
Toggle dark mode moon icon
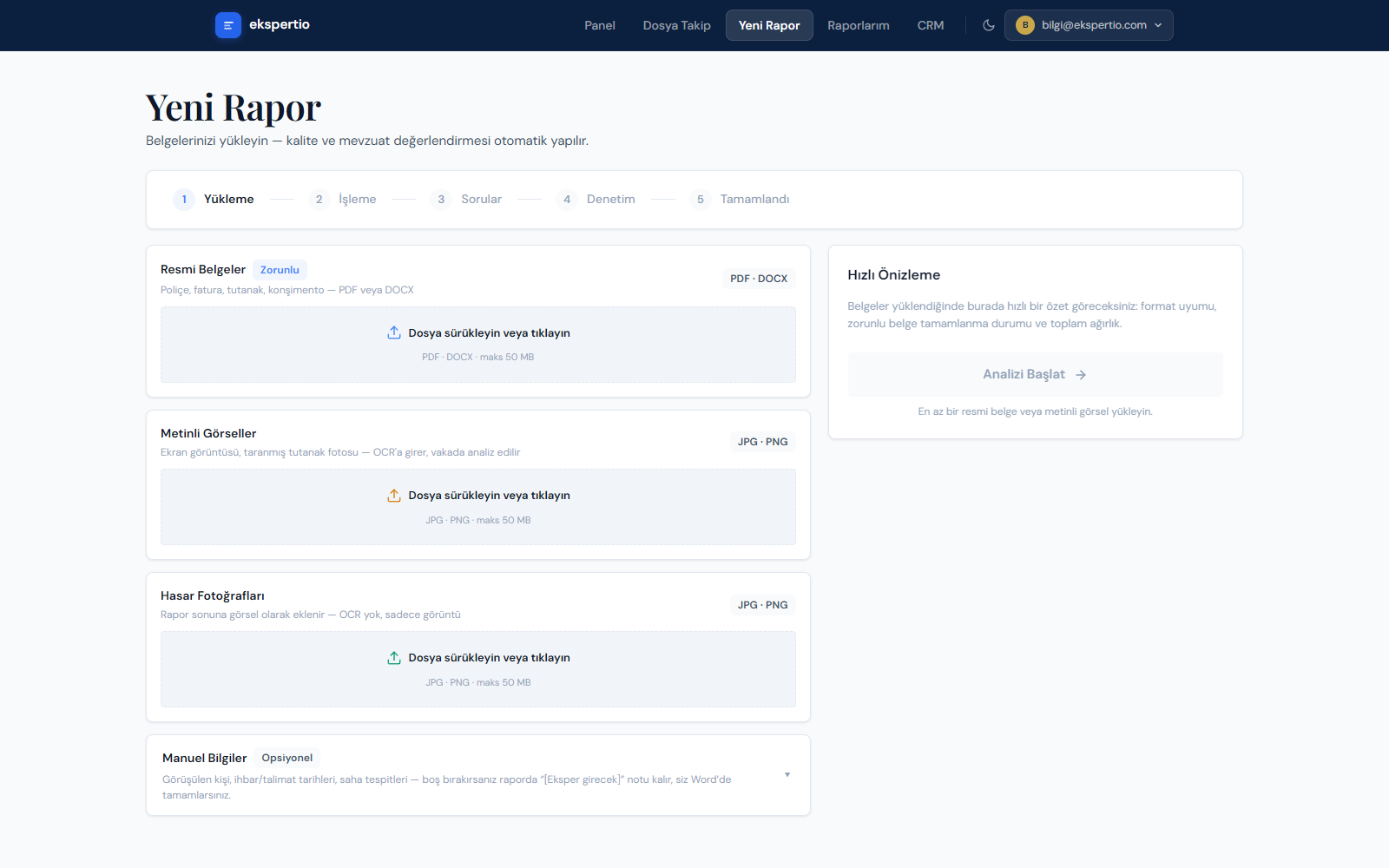[x=988, y=25]
